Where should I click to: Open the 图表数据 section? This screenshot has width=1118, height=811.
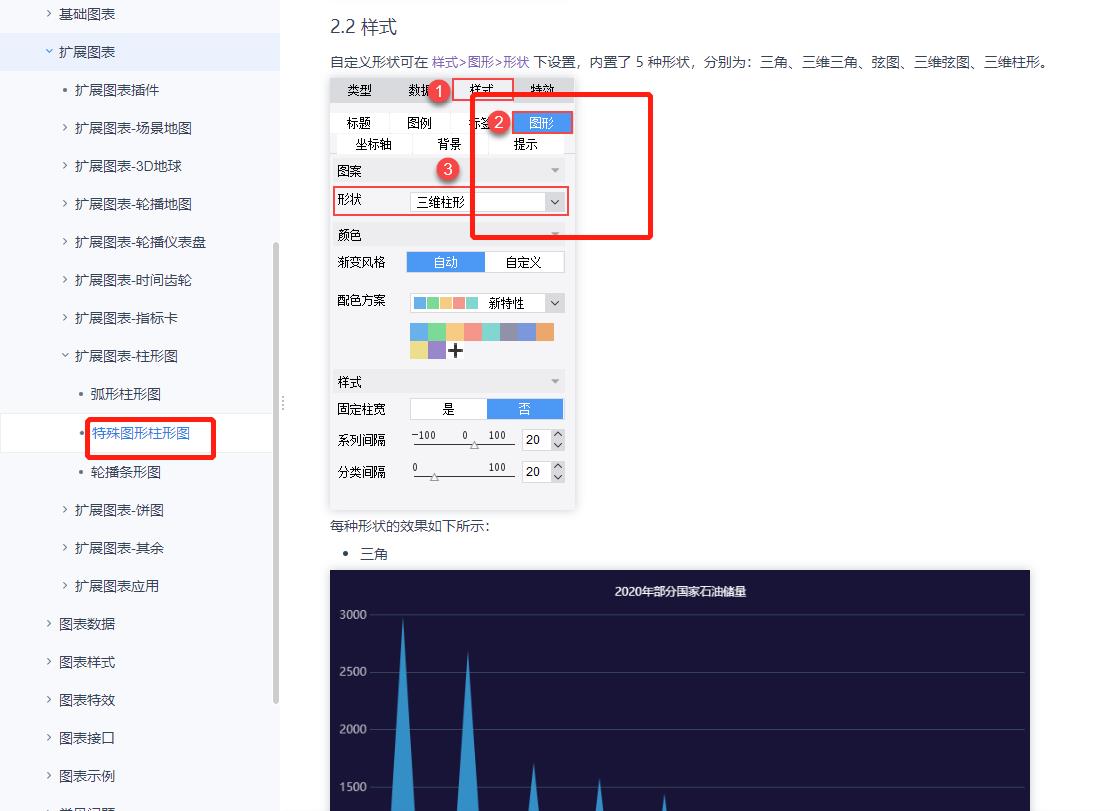coord(87,624)
